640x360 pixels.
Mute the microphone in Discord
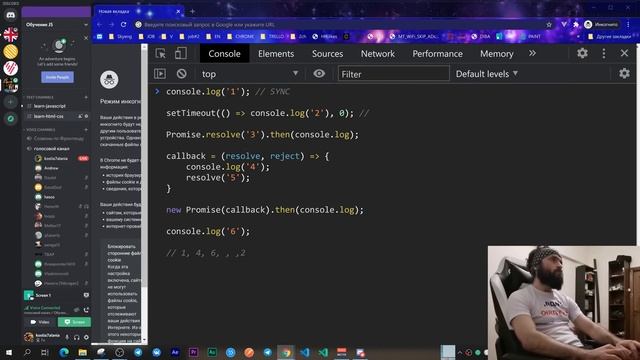click(67, 338)
